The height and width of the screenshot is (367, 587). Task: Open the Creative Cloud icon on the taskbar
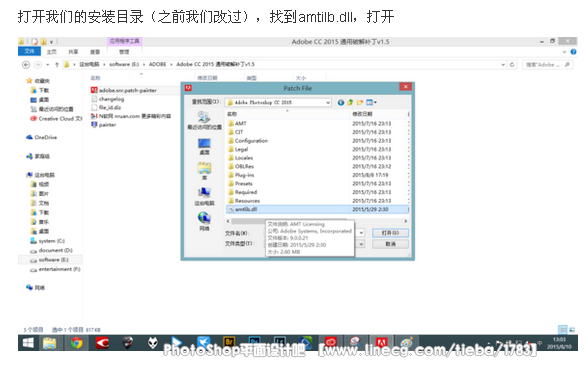point(331,342)
